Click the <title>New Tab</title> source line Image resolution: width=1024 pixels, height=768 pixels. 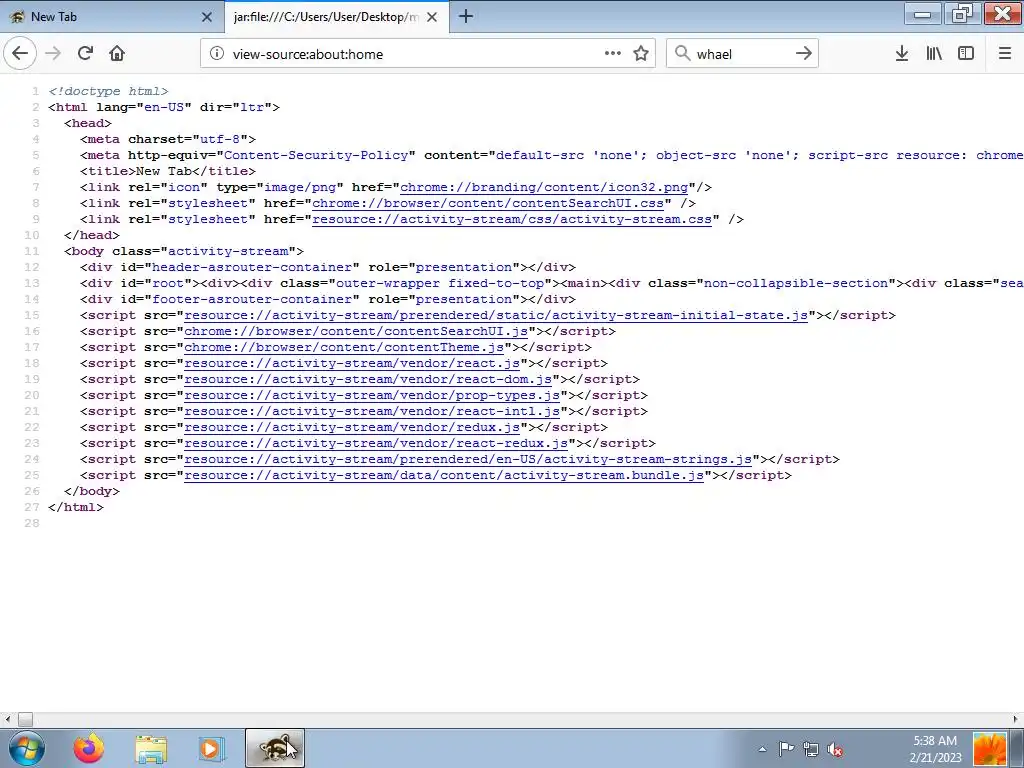tap(168, 171)
